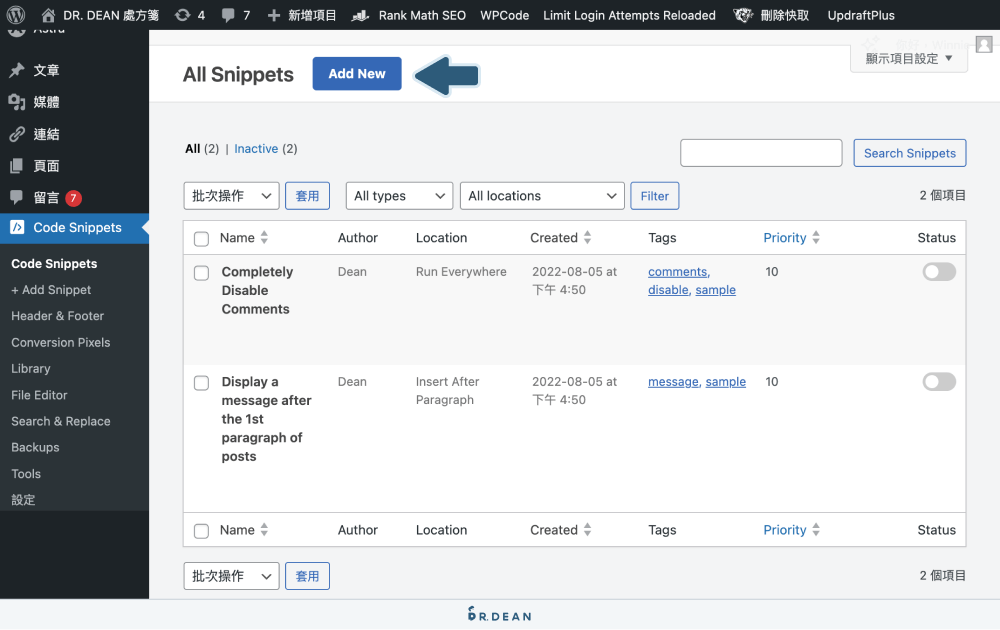The width and height of the screenshot is (1000, 630).
Task: Open the comments tag link
Action: tap(678, 271)
